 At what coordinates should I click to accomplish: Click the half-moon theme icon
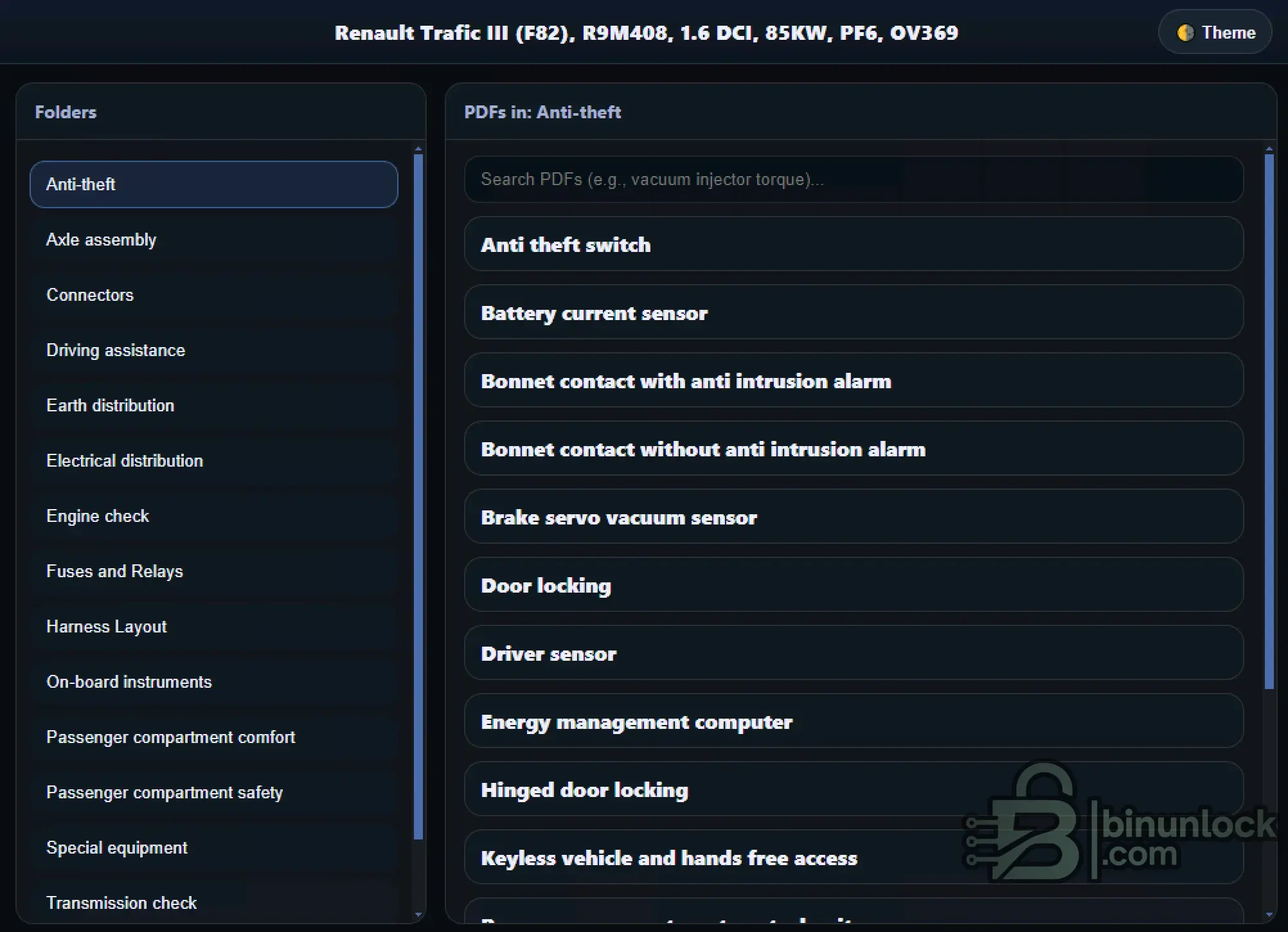pyautogui.click(x=1185, y=33)
